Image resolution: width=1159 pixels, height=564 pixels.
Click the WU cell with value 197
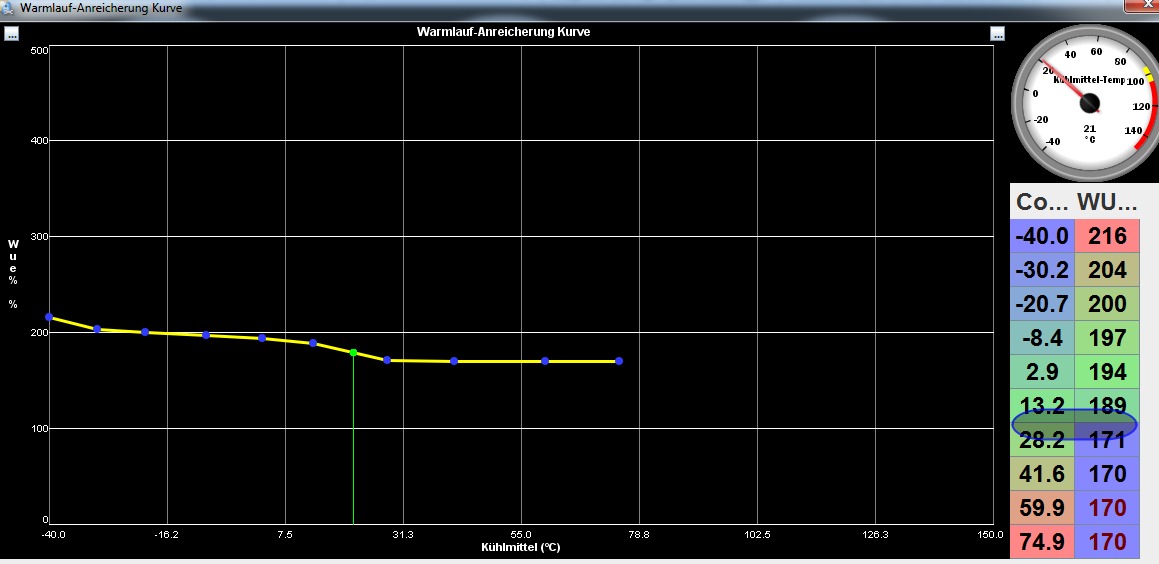click(1107, 338)
